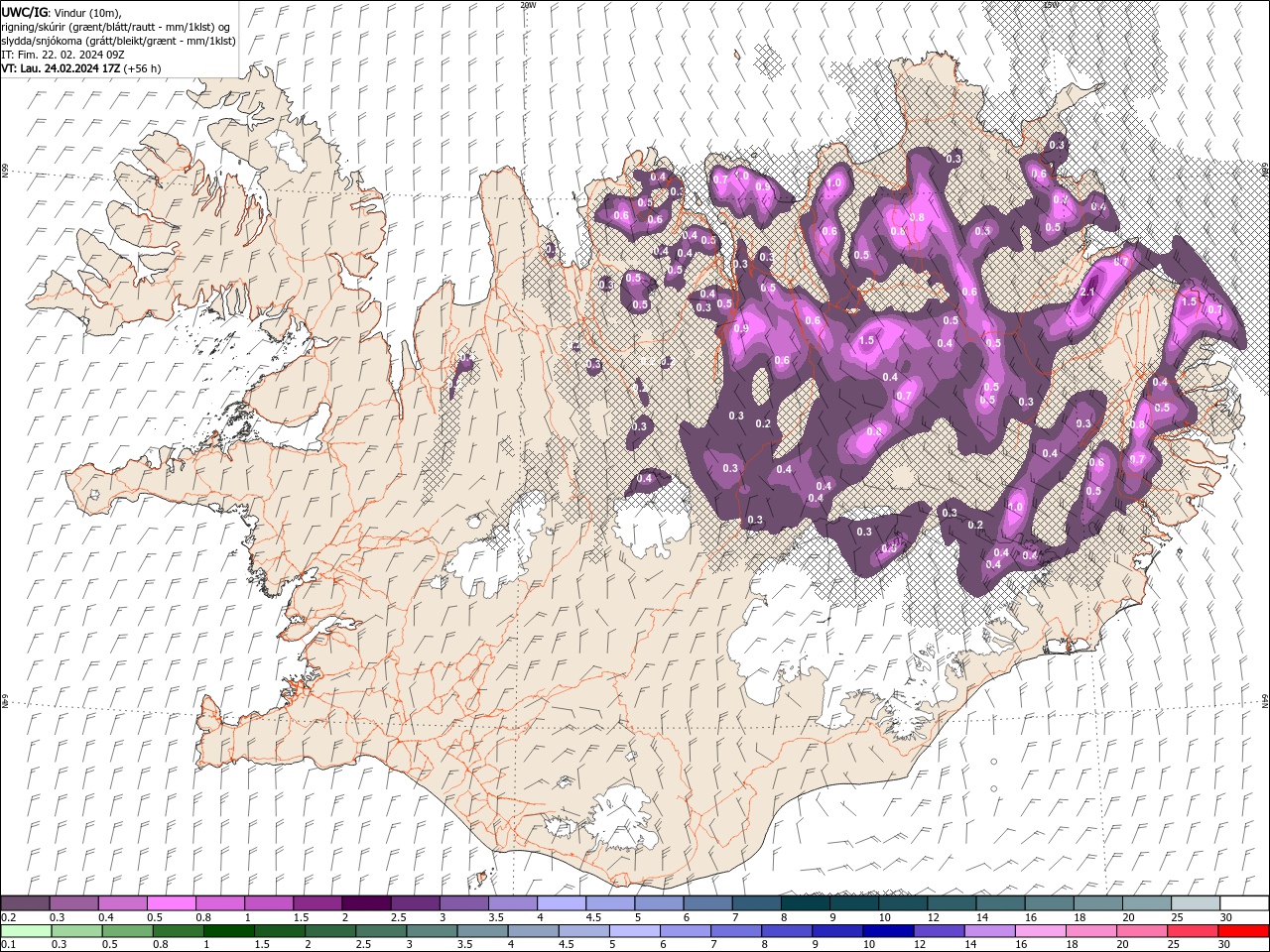The height and width of the screenshot is (952, 1270).
Task: Click the '0.1' label in bottom legend row
Action: coord(9,946)
